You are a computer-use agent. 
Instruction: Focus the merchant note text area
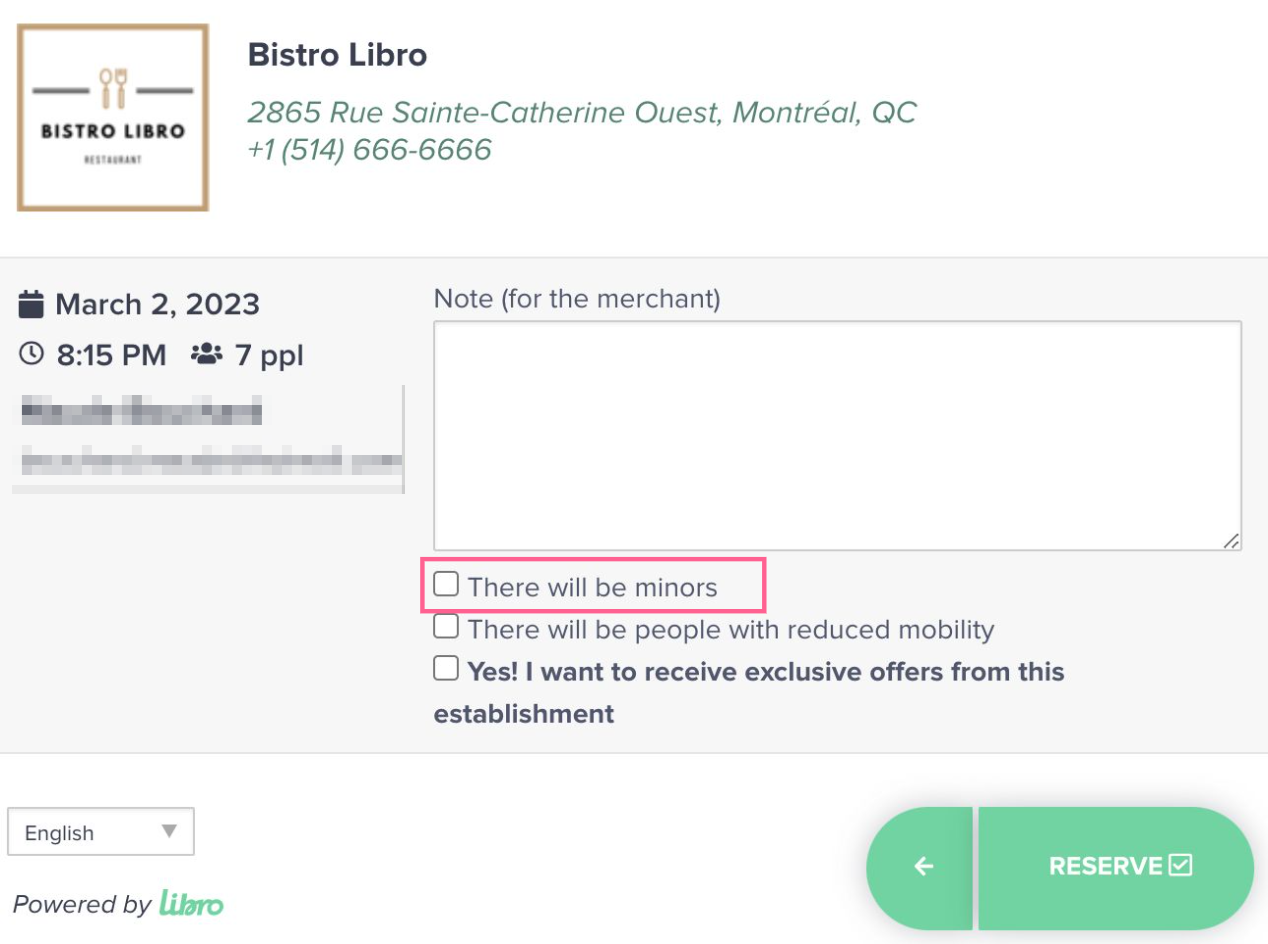tap(837, 434)
